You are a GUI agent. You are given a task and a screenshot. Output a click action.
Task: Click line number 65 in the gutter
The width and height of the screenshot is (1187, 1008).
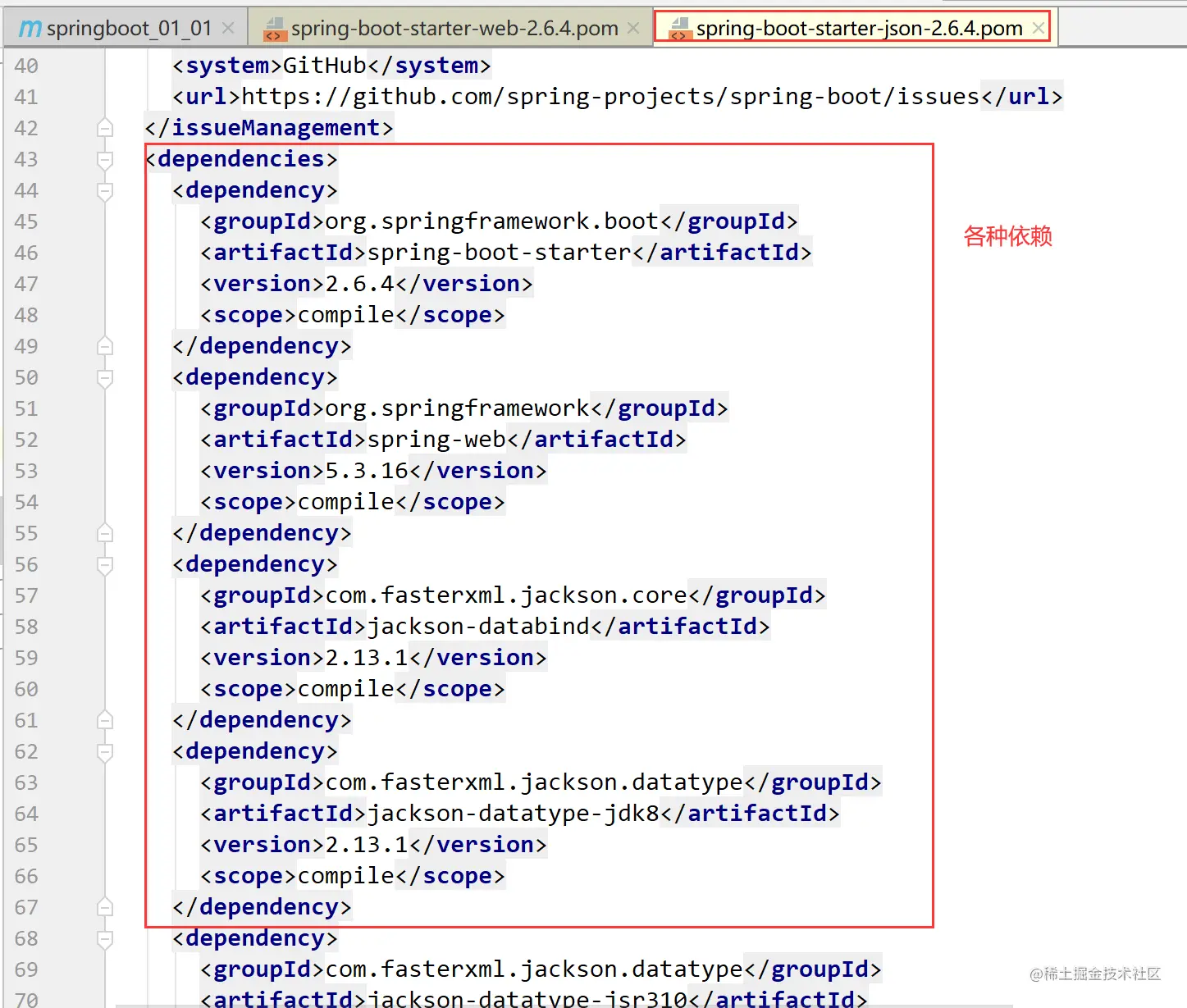click(26, 845)
